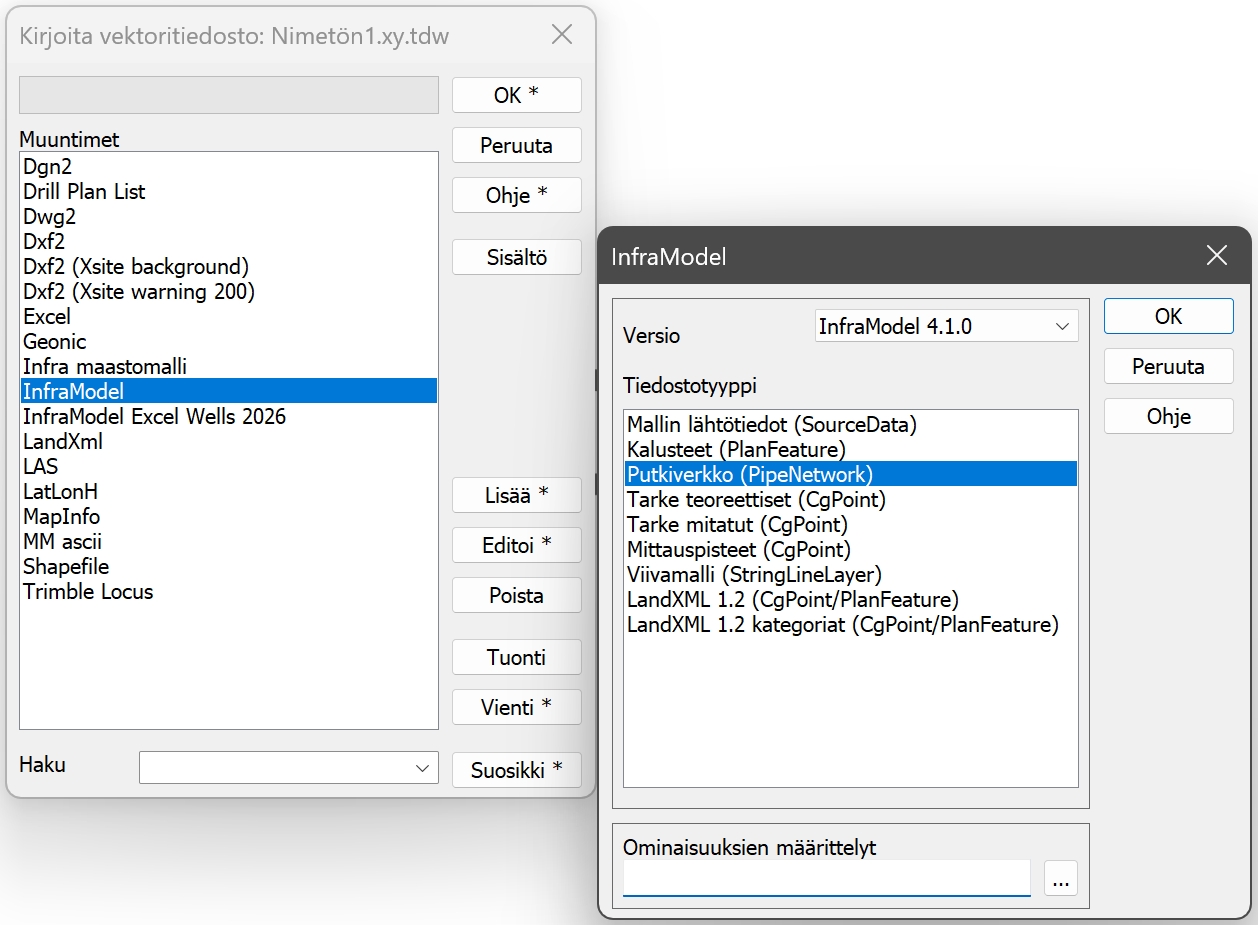Click the grey field above the Muuntimet list
Image resolution: width=1258 pixels, height=925 pixels.
point(229,95)
